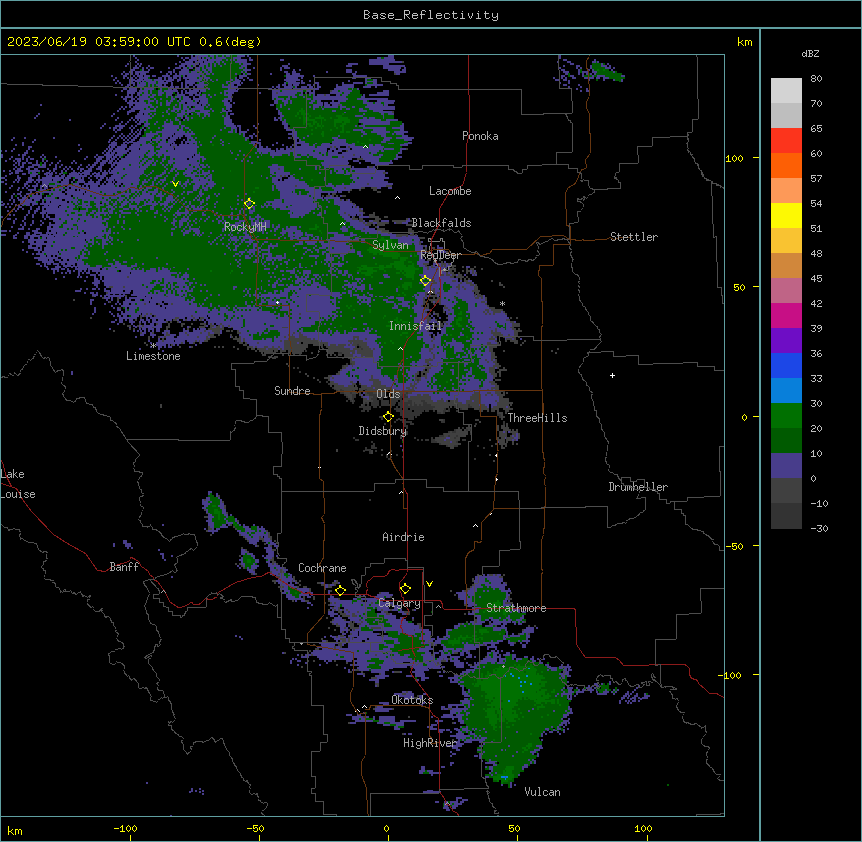Click the RockyMH label

tap(245, 227)
